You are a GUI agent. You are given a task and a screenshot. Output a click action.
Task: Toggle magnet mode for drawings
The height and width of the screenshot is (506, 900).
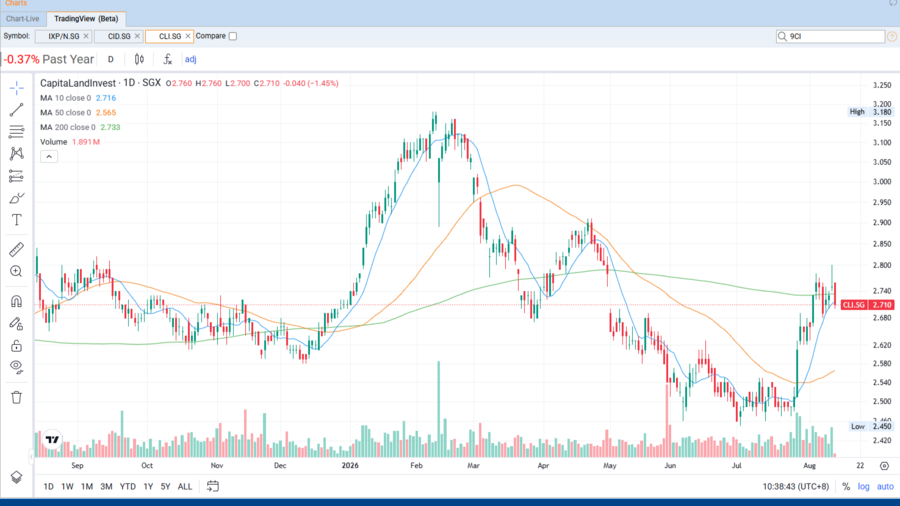click(x=17, y=301)
